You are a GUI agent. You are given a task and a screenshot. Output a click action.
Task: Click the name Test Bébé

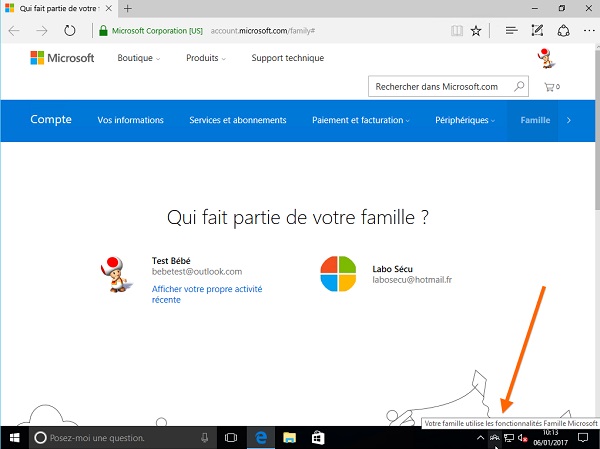[171, 261]
